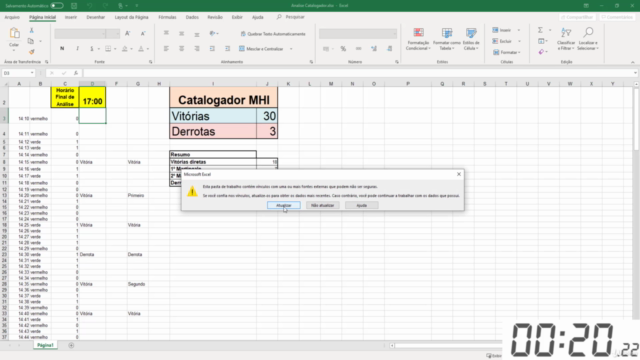This screenshot has width=640, height=360.
Task: Click the Decrease Decimal icon
Action: coord(389,49)
